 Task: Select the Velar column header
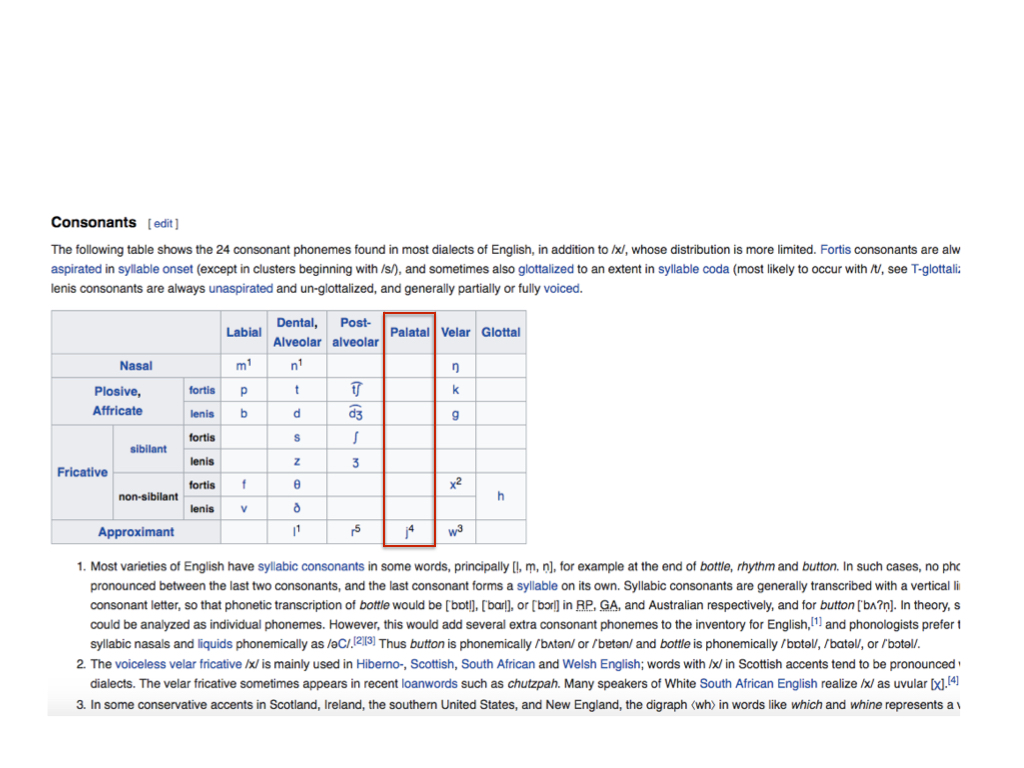455,332
